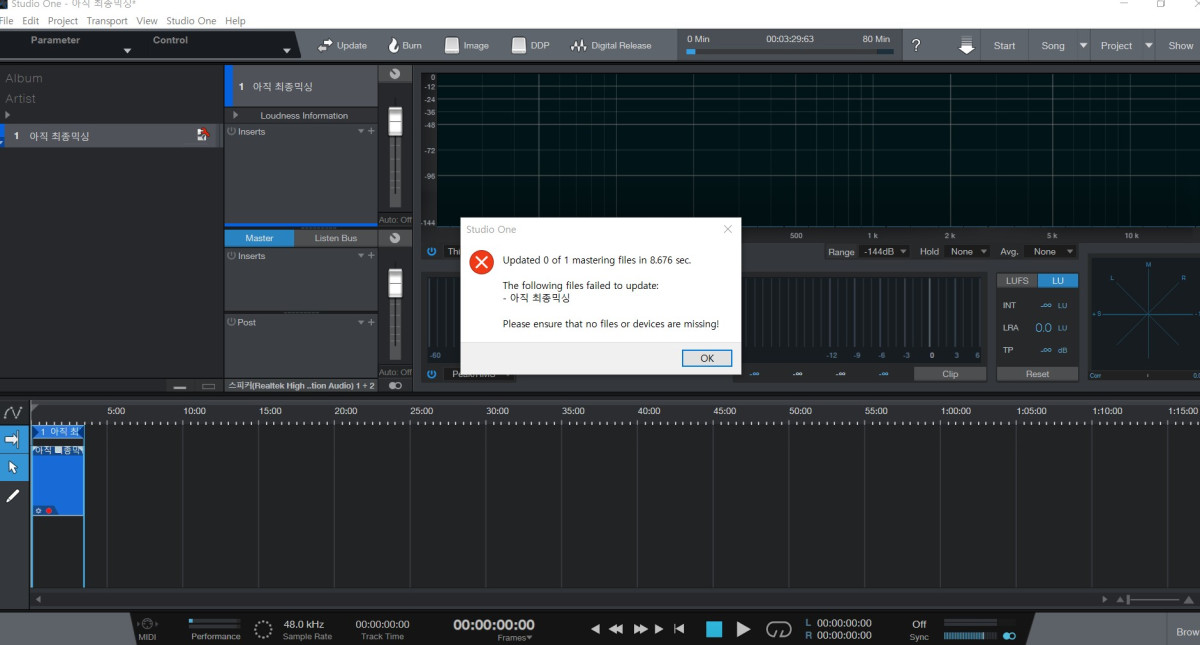
Task: Click the Master channel pan knob icon
Action: tap(394, 238)
